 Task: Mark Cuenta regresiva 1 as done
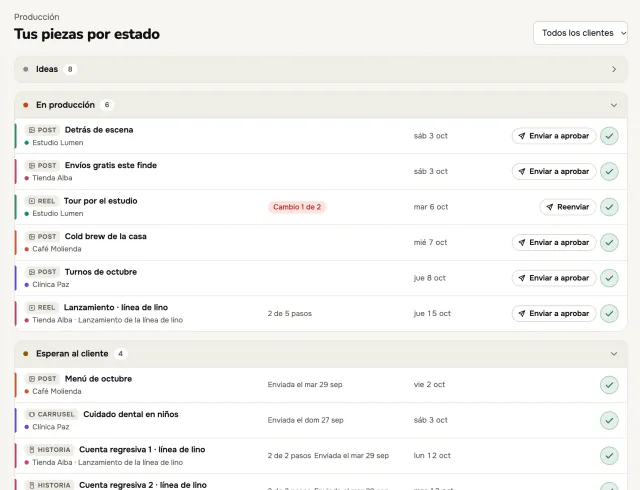(609, 456)
